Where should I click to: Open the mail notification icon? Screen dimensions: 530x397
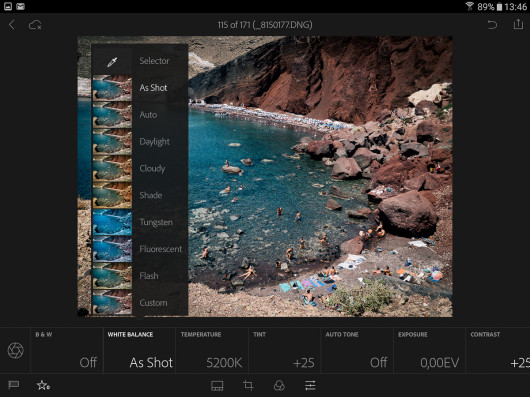(x=20, y=6)
